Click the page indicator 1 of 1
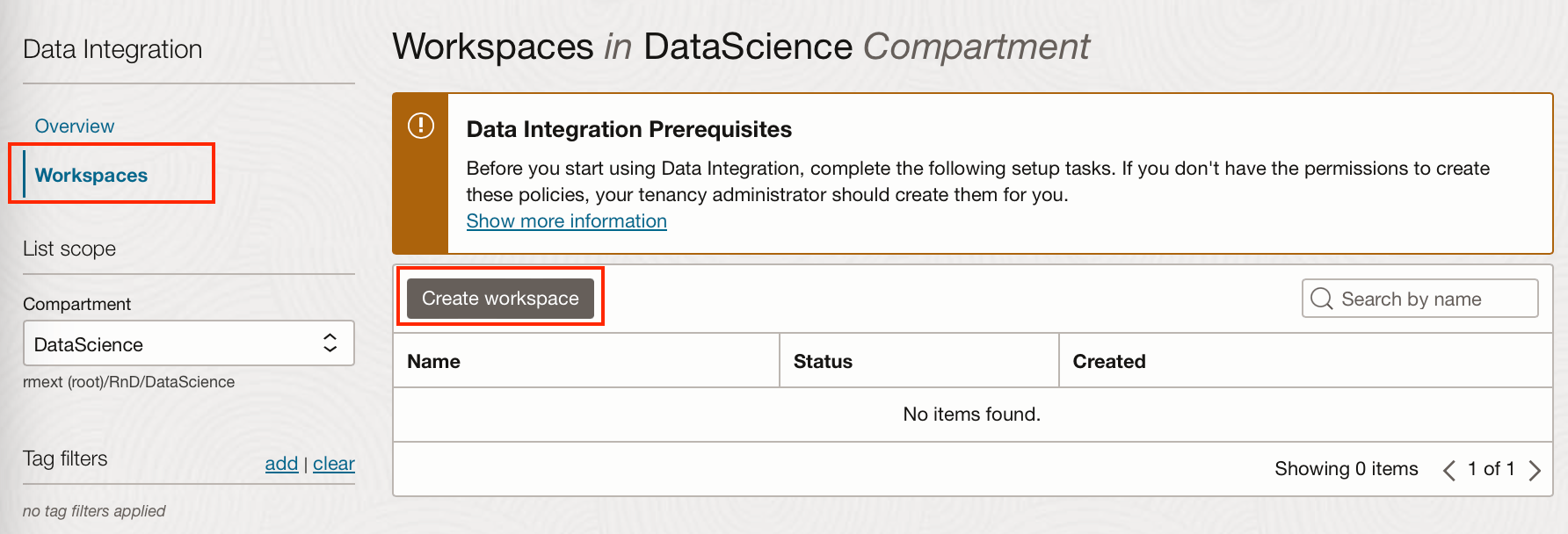The image size is (1568, 534). (x=1491, y=469)
